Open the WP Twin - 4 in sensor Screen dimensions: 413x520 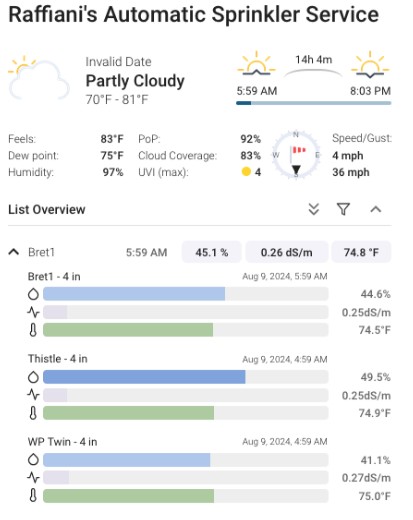(x=63, y=442)
